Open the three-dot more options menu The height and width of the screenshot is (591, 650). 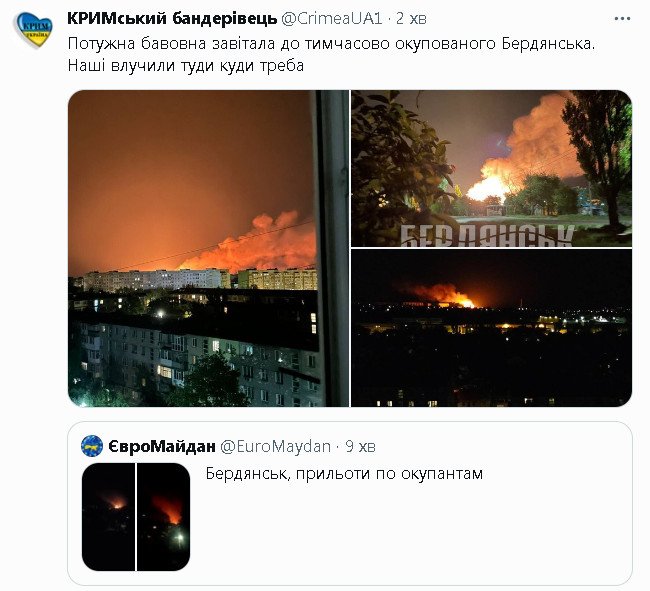(622, 19)
